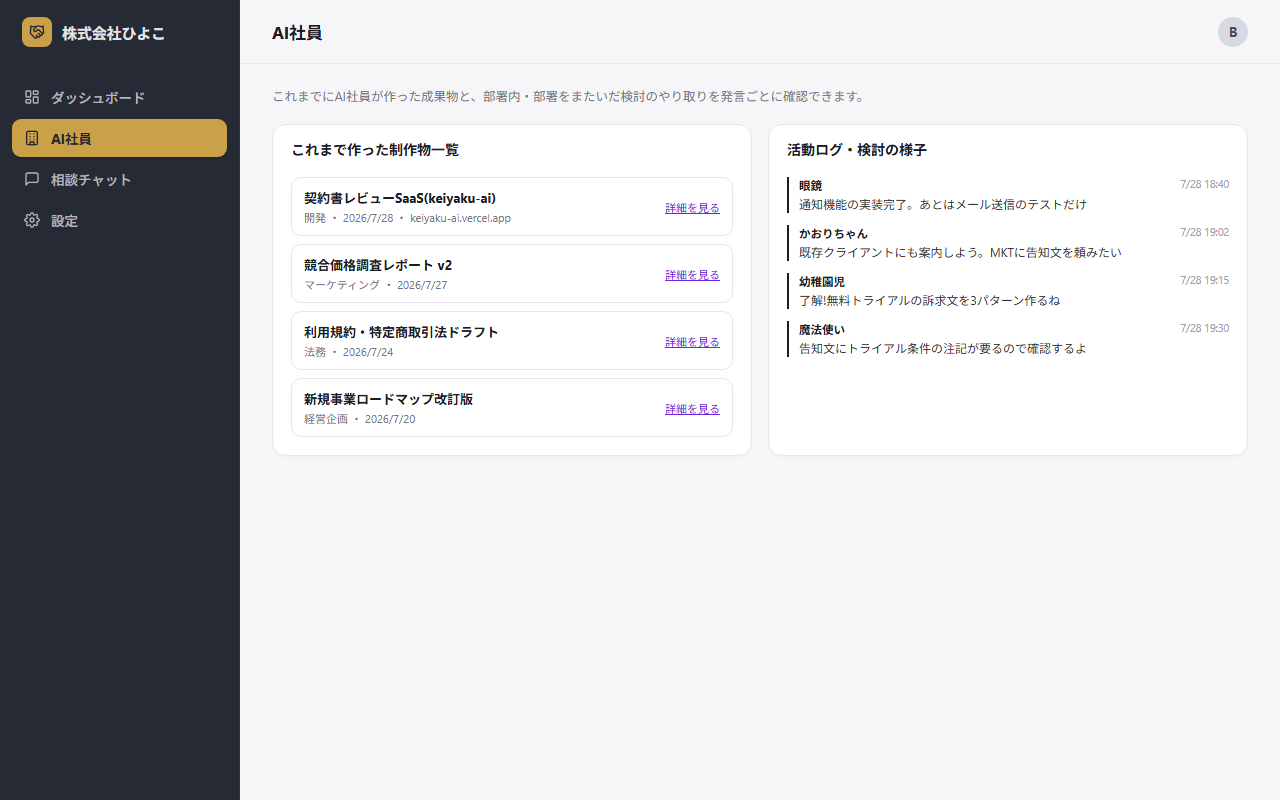Click the 7/28 18:40 timestamp
The width and height of the screenshot is (1280, 800).
(1204, 184)
